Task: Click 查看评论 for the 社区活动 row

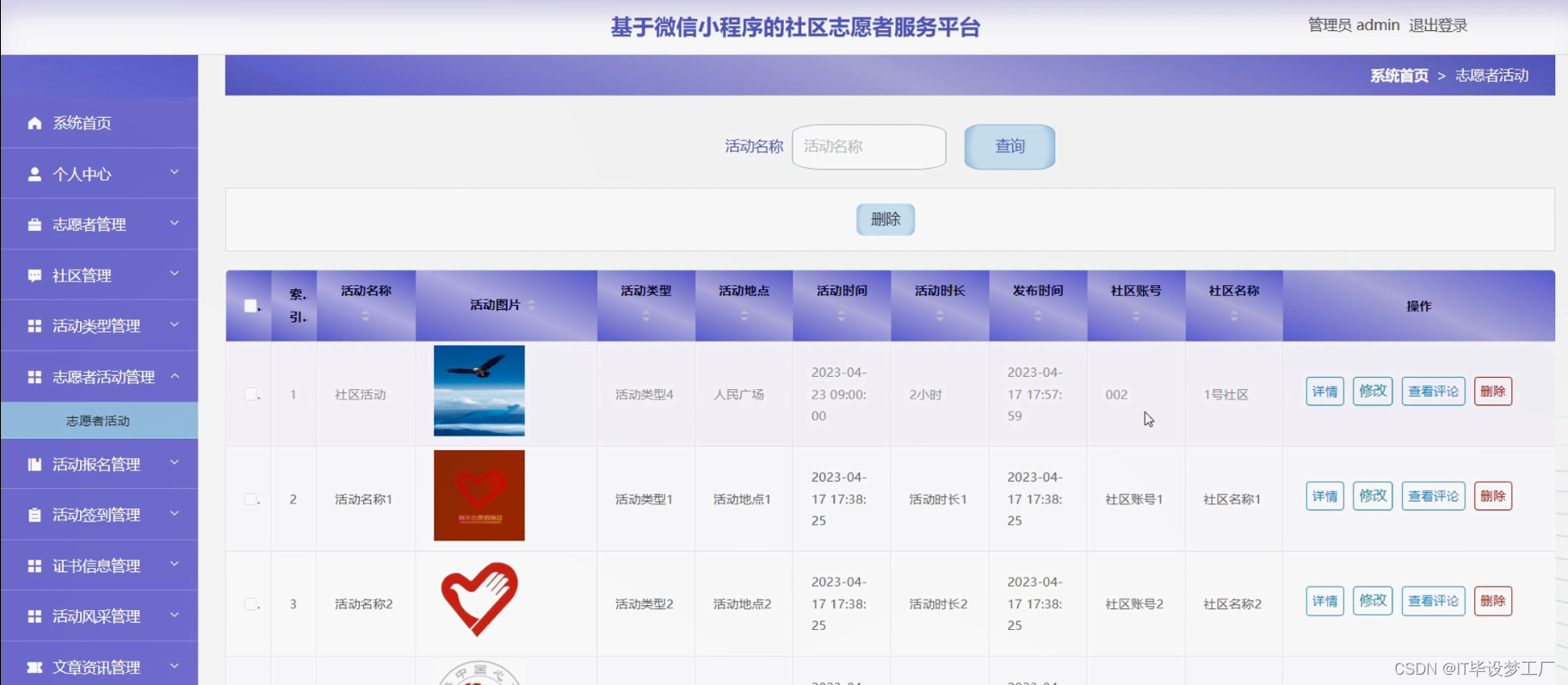Action: [1433, 392]
